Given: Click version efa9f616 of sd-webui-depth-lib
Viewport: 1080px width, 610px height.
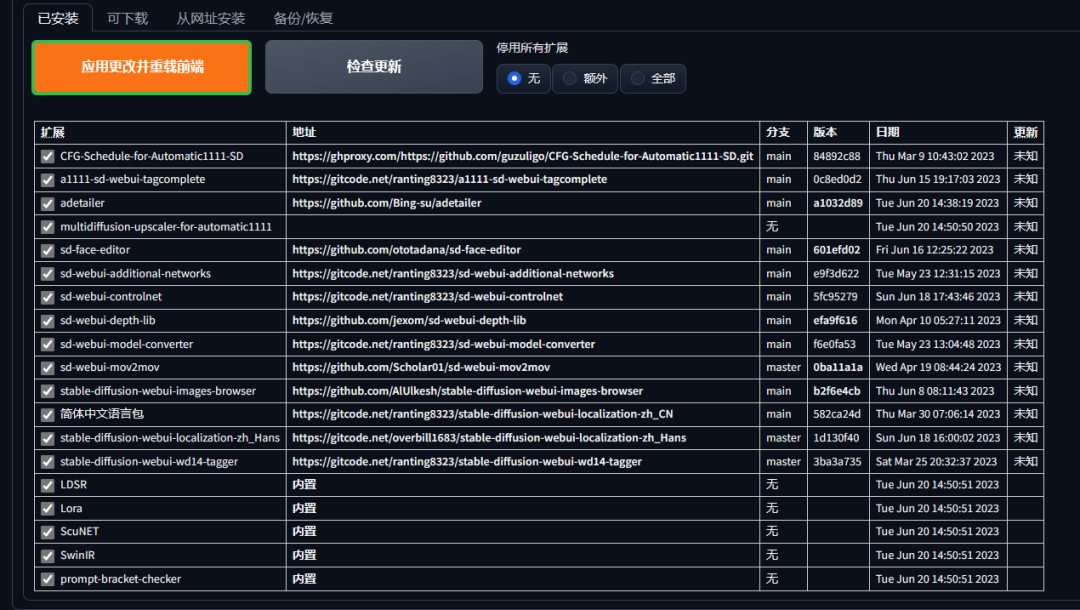Looking at the screenshot, I should coord(835,320).
